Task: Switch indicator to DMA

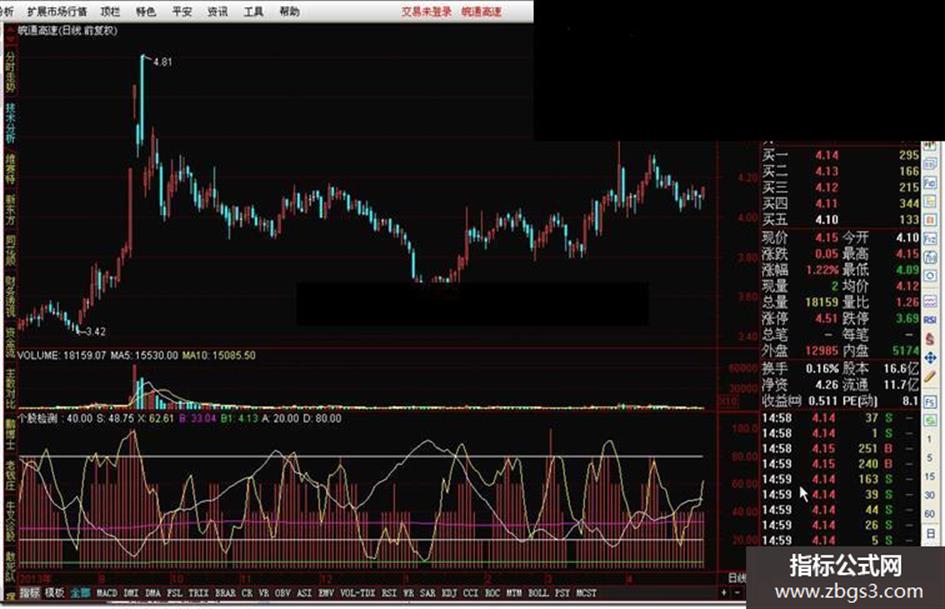Action: (153, 593)
